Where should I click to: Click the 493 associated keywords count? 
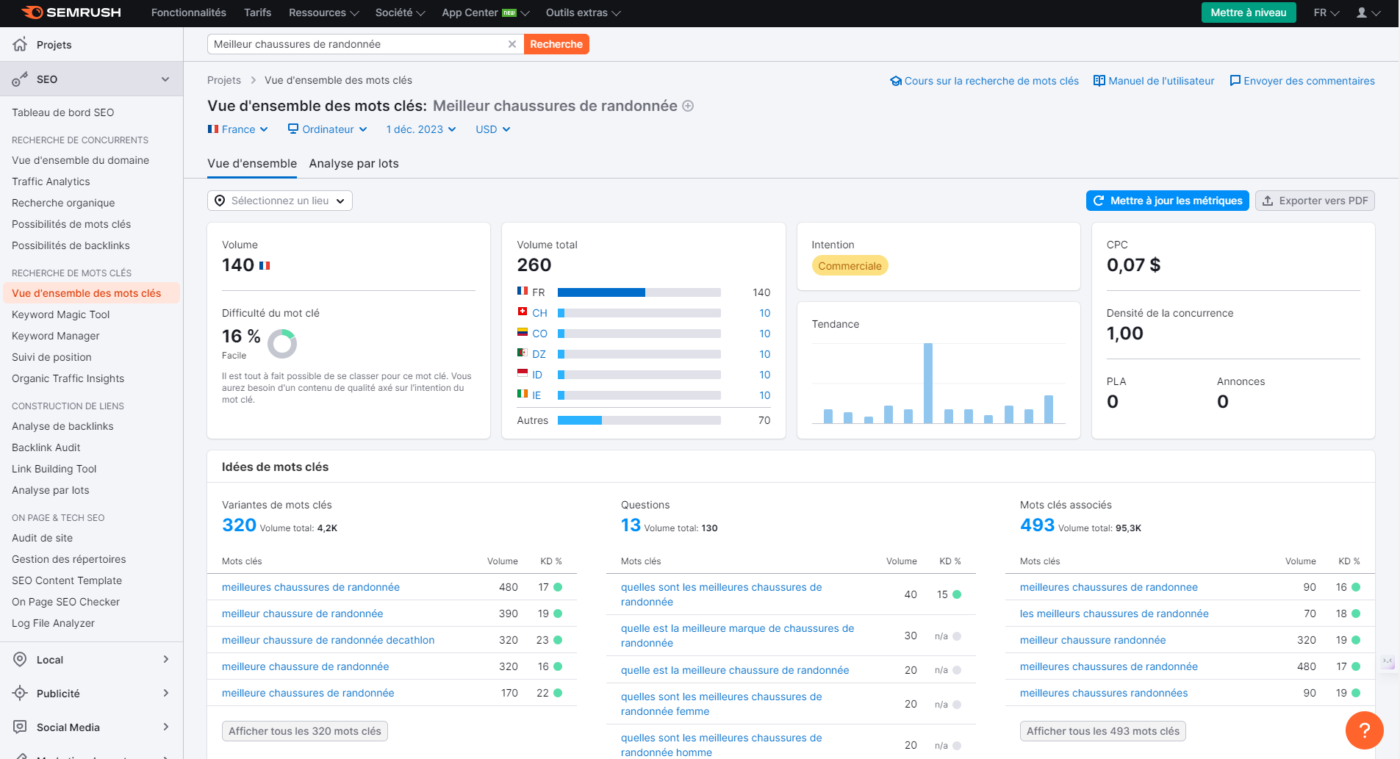tap(1037, 525)
